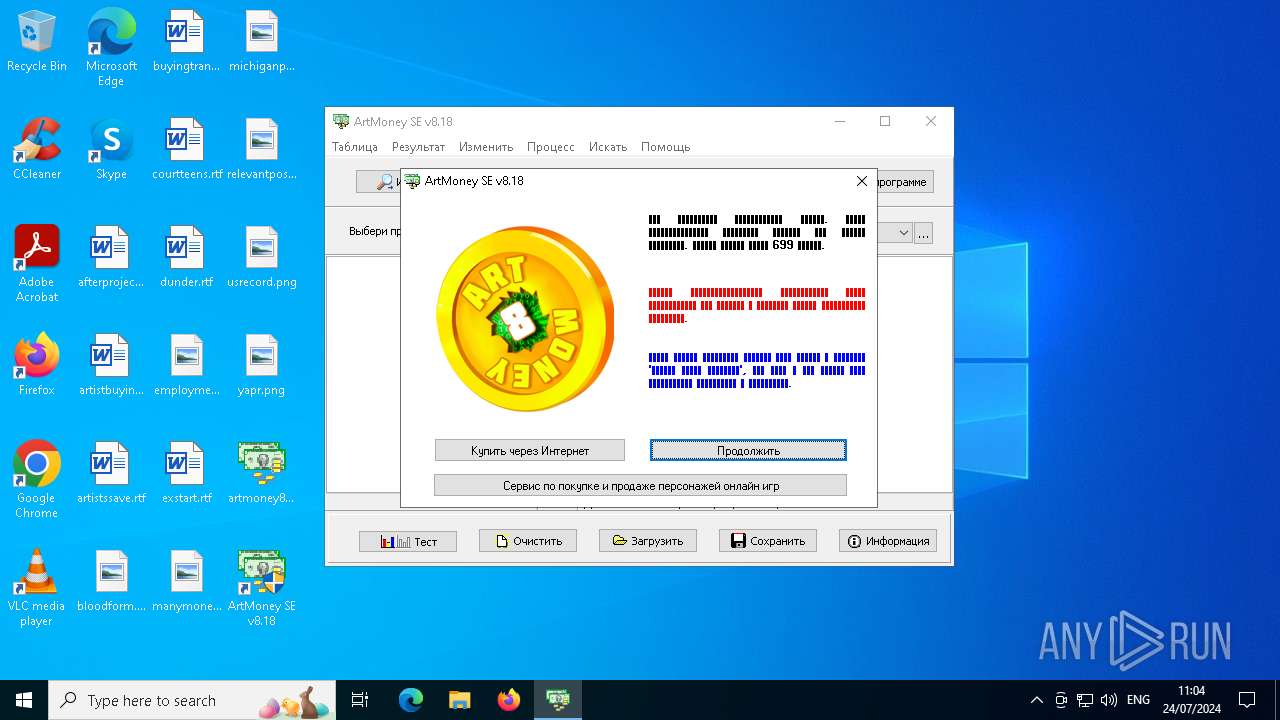1280x720 pixels.
Task: Open the Искать menu
Action: click(x=608, y=147)
